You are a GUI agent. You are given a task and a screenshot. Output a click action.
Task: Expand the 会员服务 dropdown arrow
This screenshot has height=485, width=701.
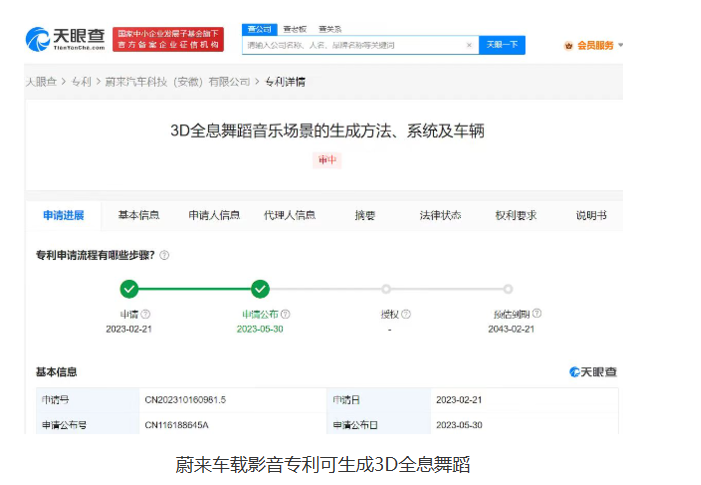click(621, 45)
